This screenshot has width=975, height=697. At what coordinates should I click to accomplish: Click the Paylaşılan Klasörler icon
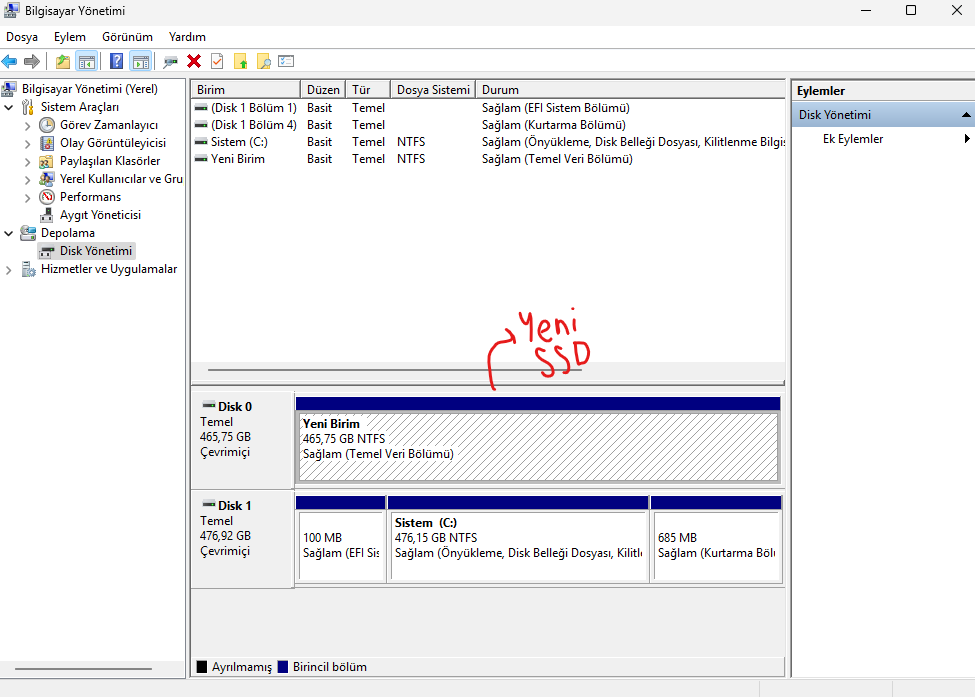[x=46, y=162]
